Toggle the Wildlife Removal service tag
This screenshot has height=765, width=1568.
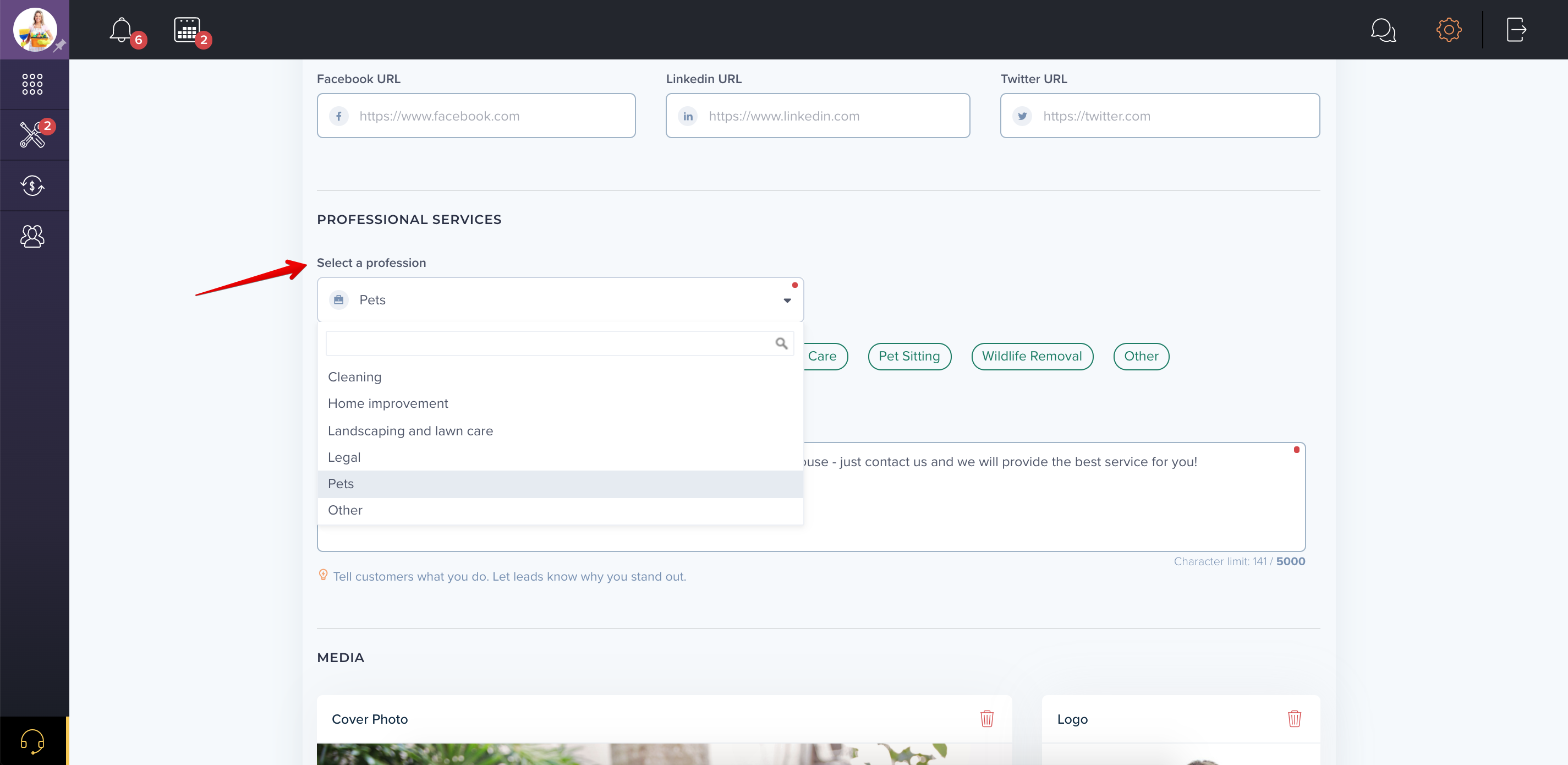click(x=1032, y=356)
